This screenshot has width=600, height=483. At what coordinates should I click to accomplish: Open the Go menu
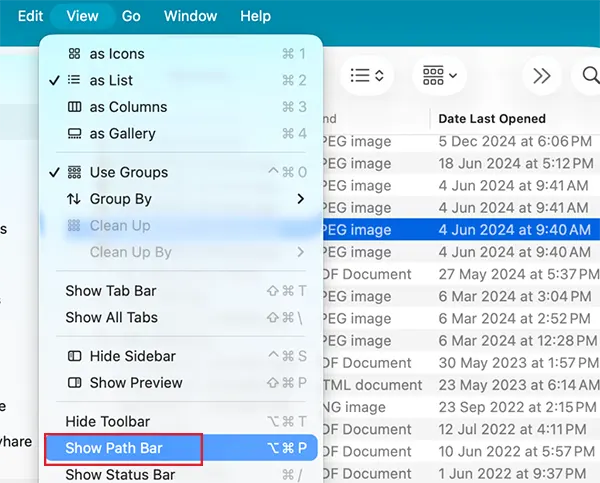131,16
